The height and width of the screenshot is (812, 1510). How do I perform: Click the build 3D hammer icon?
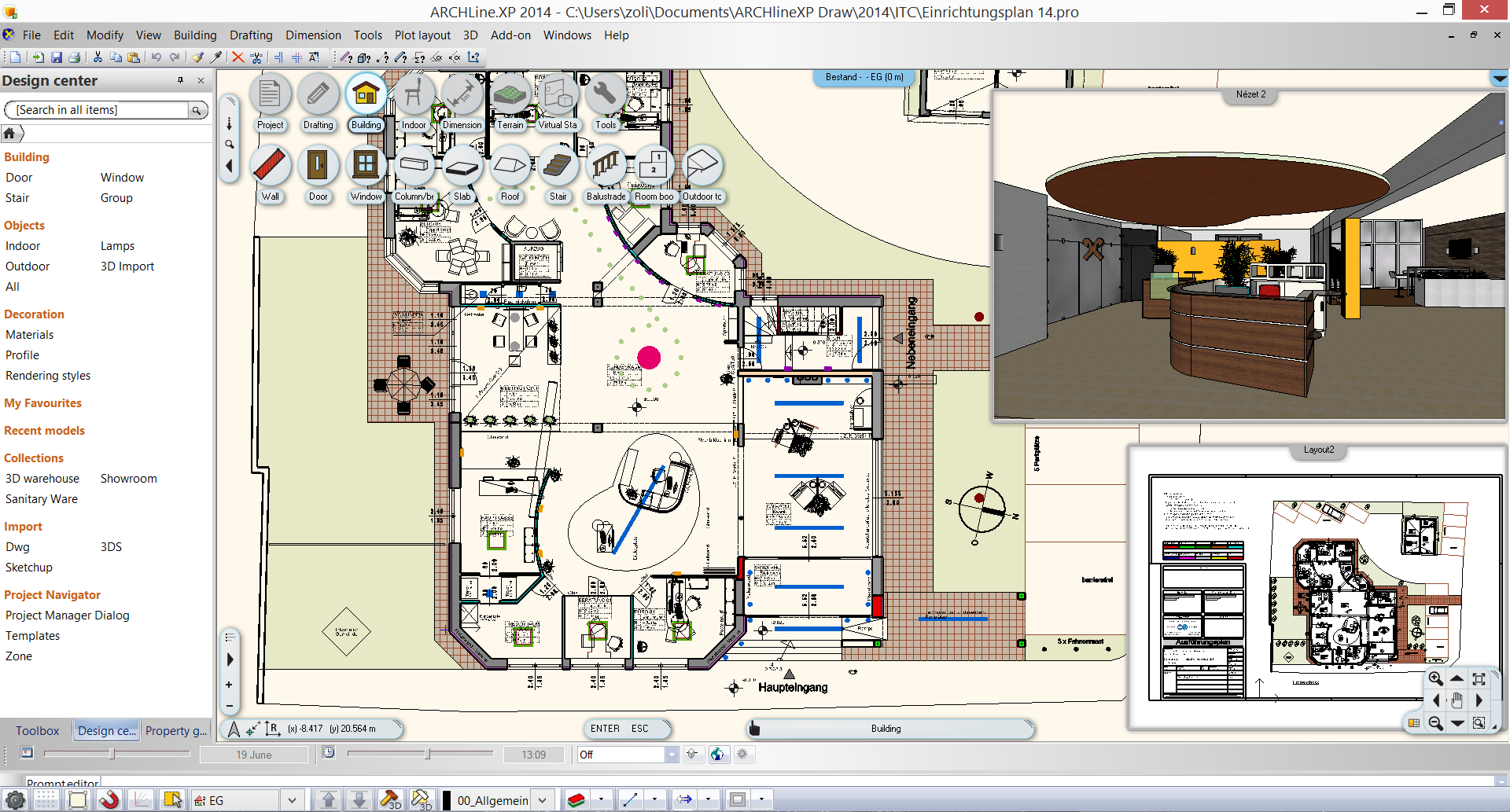[x=390, y=800]
